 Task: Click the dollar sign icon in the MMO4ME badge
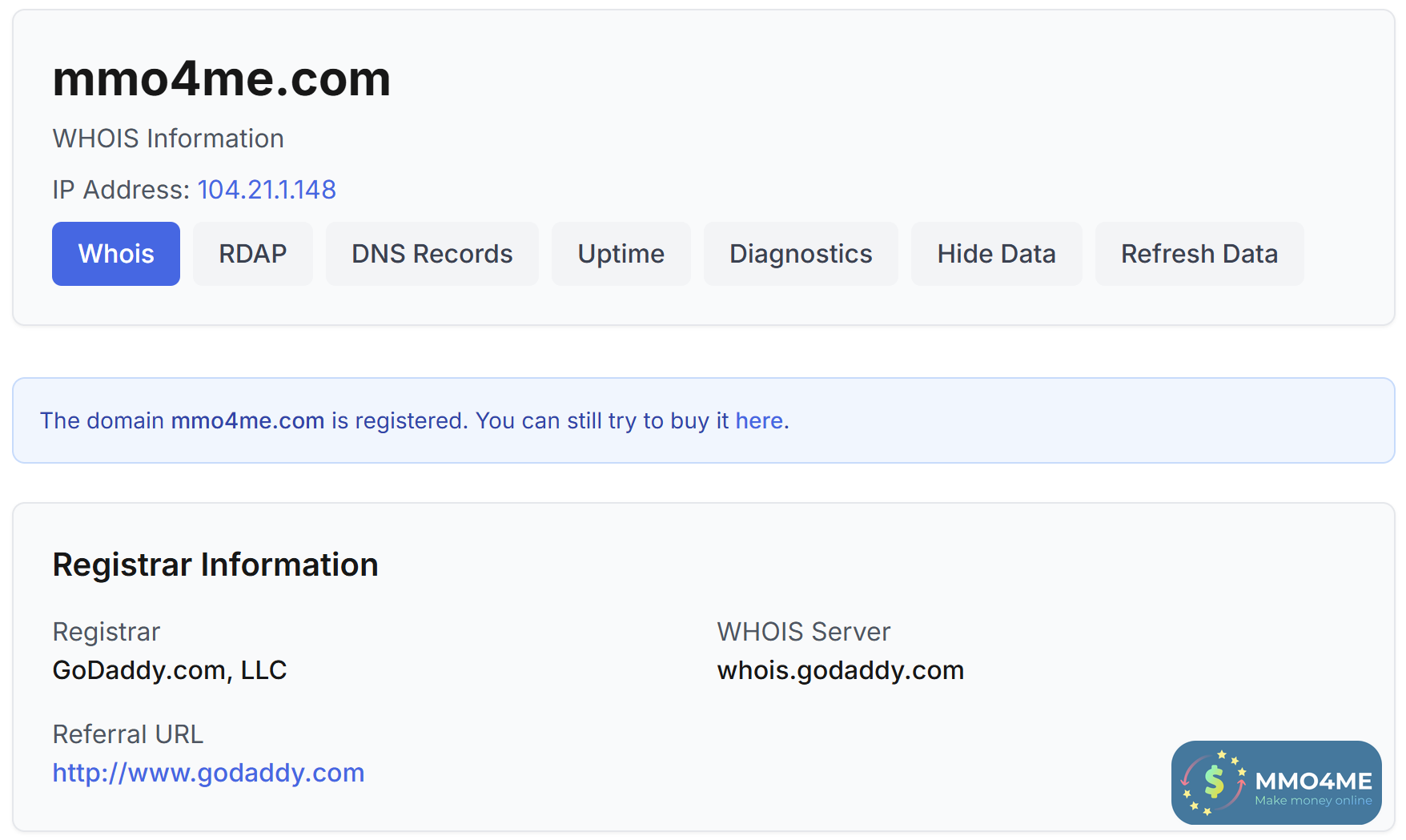(1214, 782)
